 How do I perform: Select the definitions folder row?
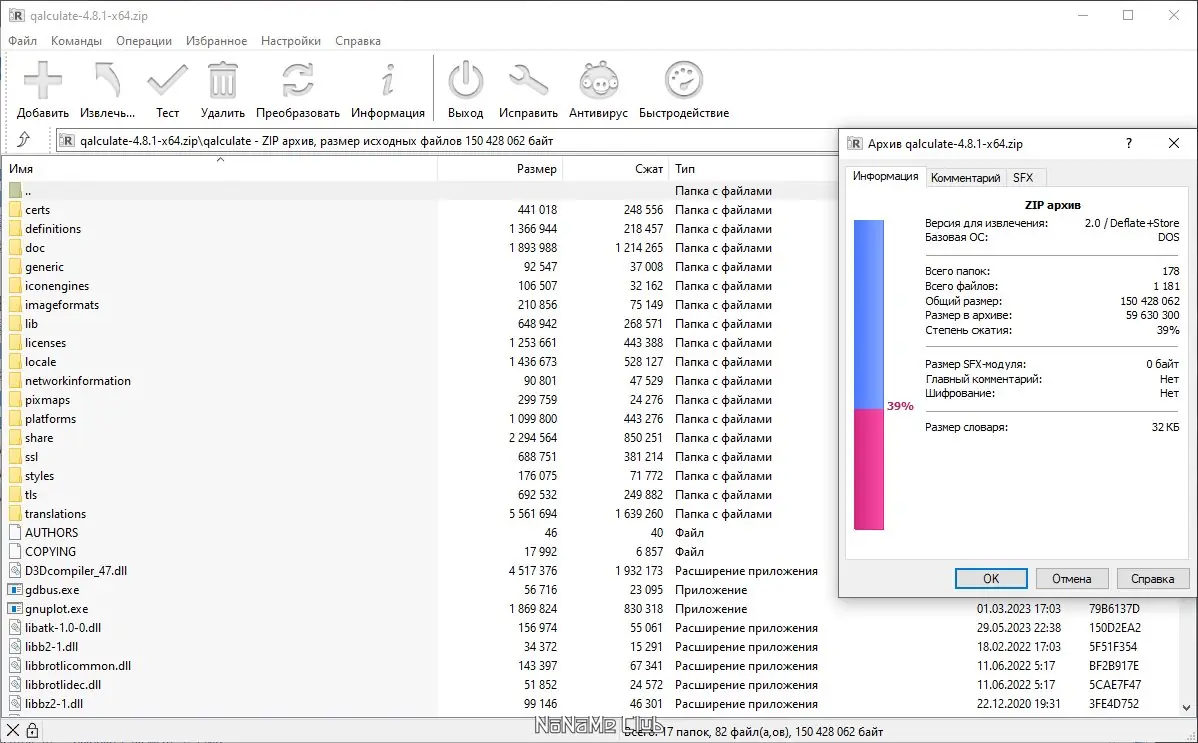pyautogui.click(x=419, y=229)
